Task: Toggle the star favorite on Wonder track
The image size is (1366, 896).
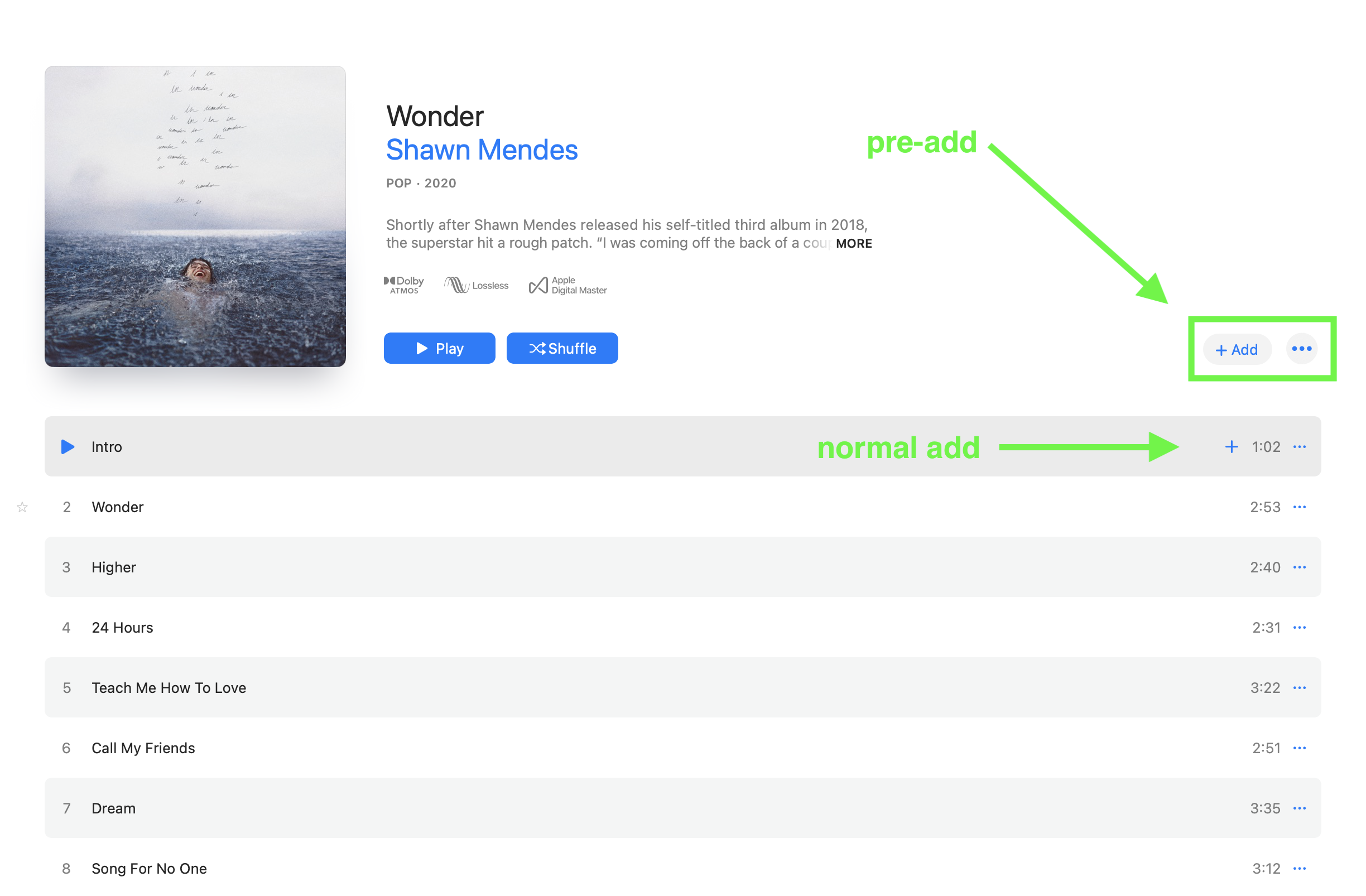Action: (x=23, y=507)
